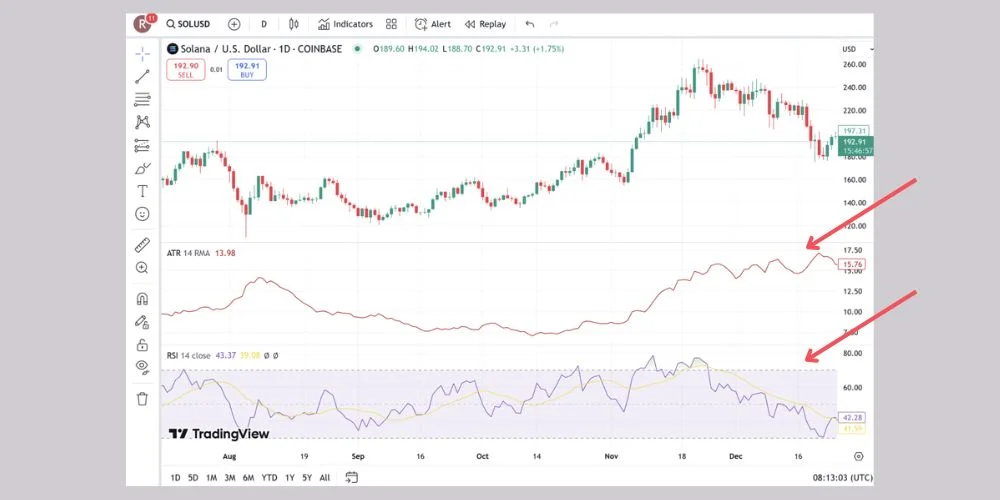The width and height of the screenshot is (1000, 500).
Task: Create an Alert from the toolbar
Action: tap(432, 24)
